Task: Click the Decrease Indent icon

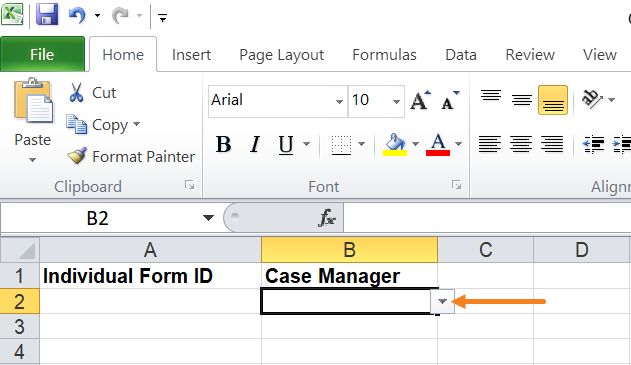Action: pos(594,144)
